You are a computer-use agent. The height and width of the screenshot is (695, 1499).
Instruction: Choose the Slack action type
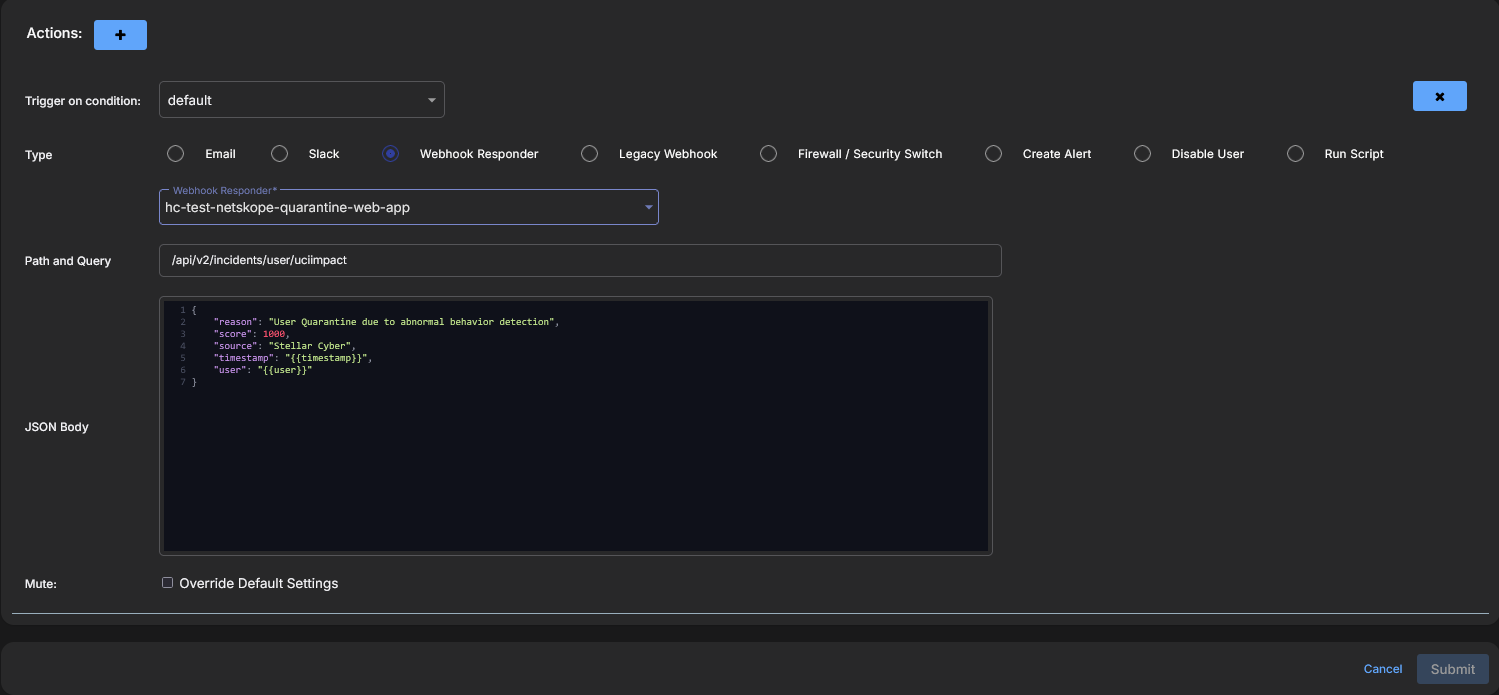280,154
